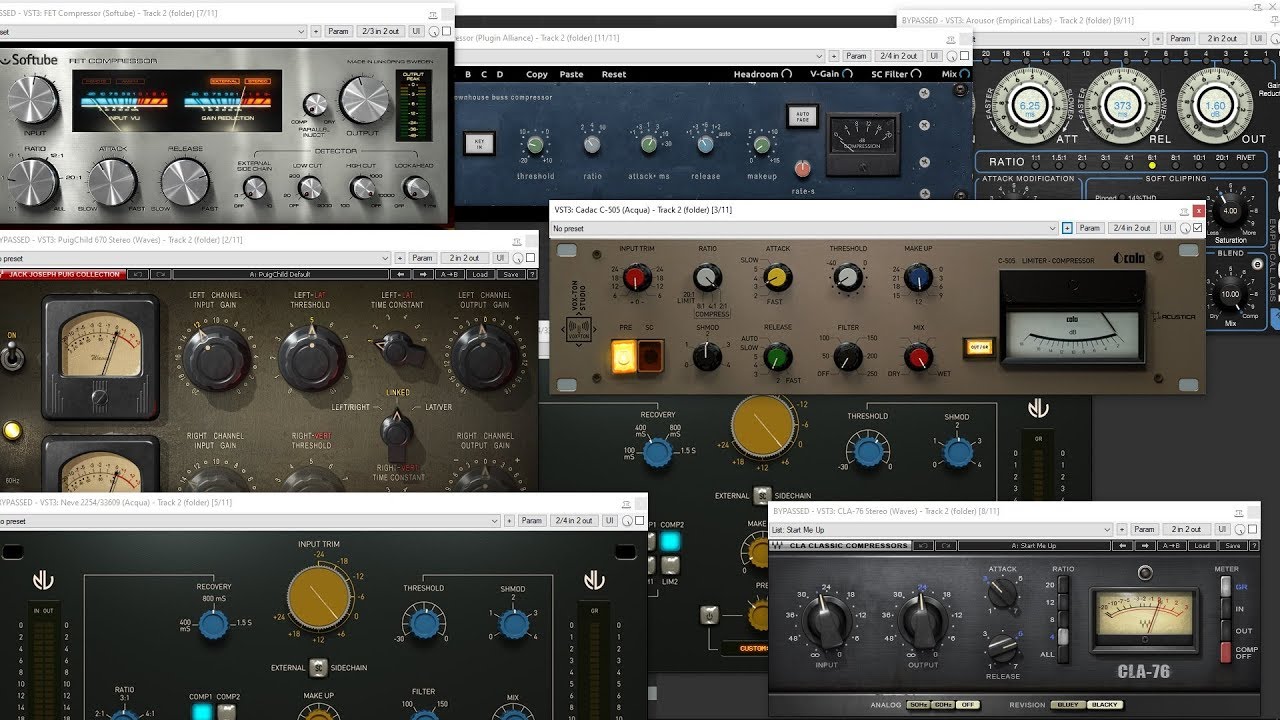Click the Arousor REL knob showing 373

pos(1122,106)
